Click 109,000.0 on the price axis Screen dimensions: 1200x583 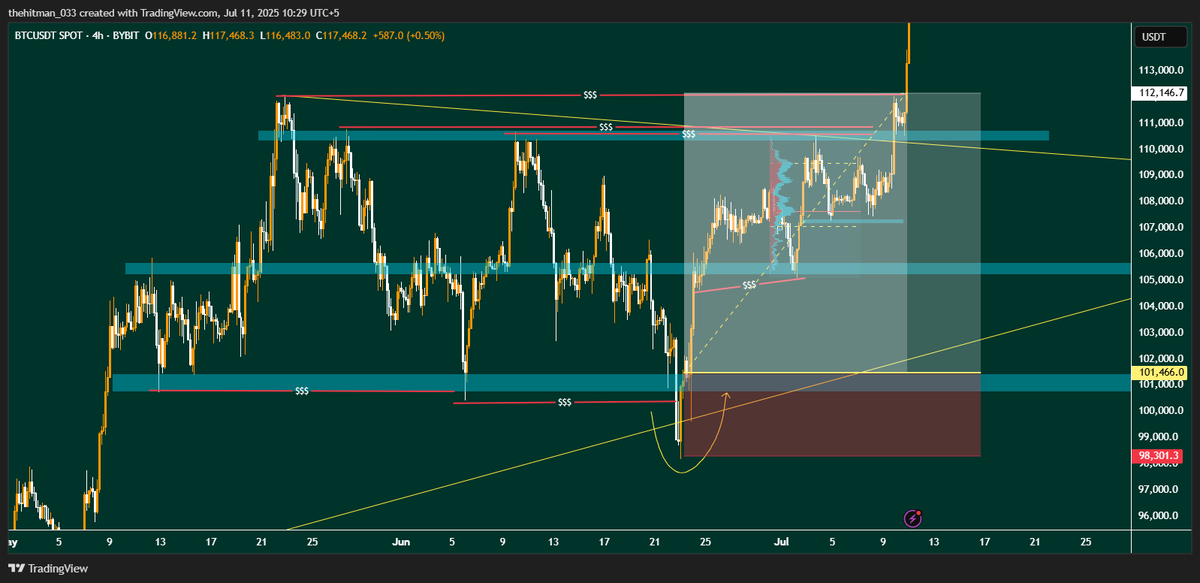coord(1159,175)
